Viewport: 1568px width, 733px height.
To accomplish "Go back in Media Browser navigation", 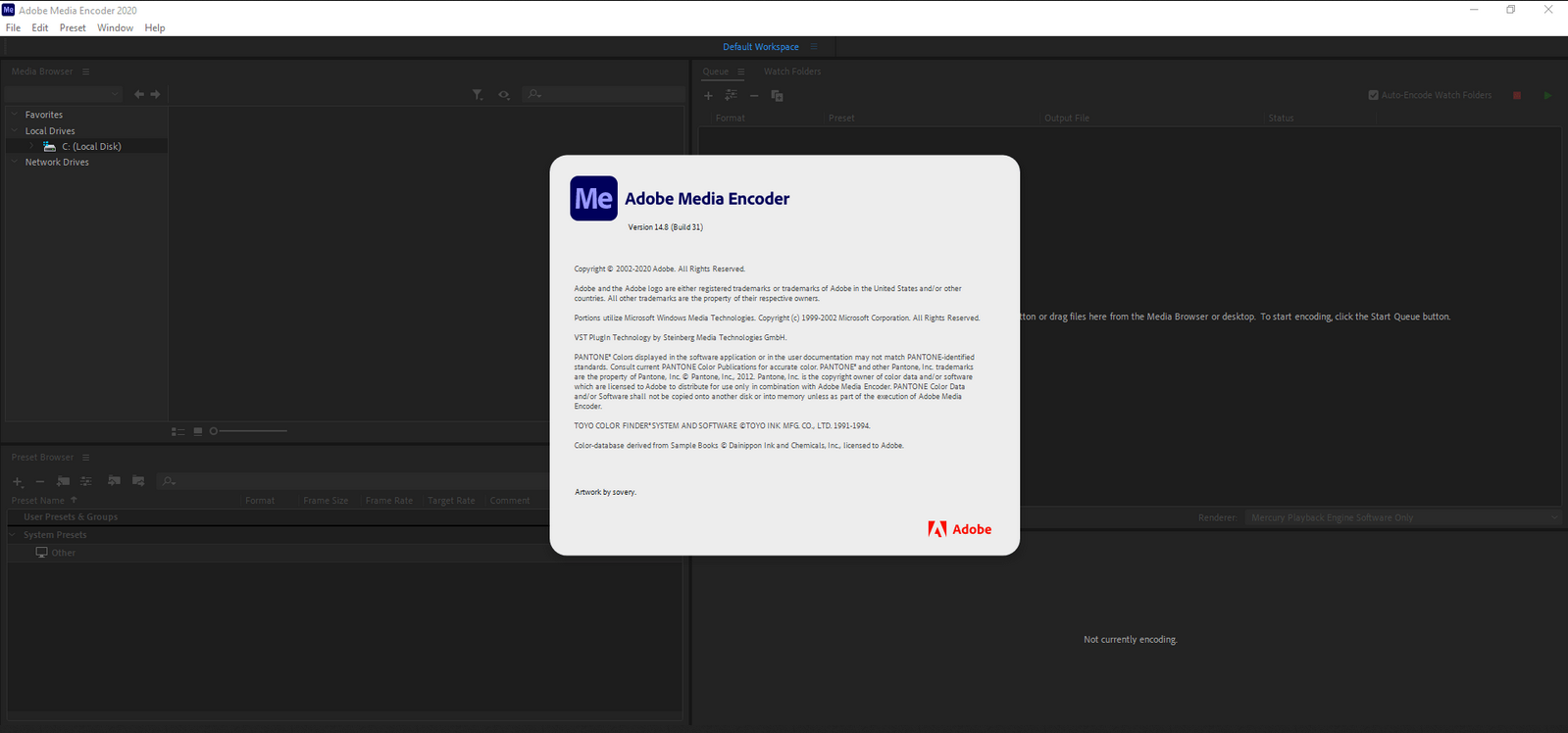I will (x=139, y=94).
